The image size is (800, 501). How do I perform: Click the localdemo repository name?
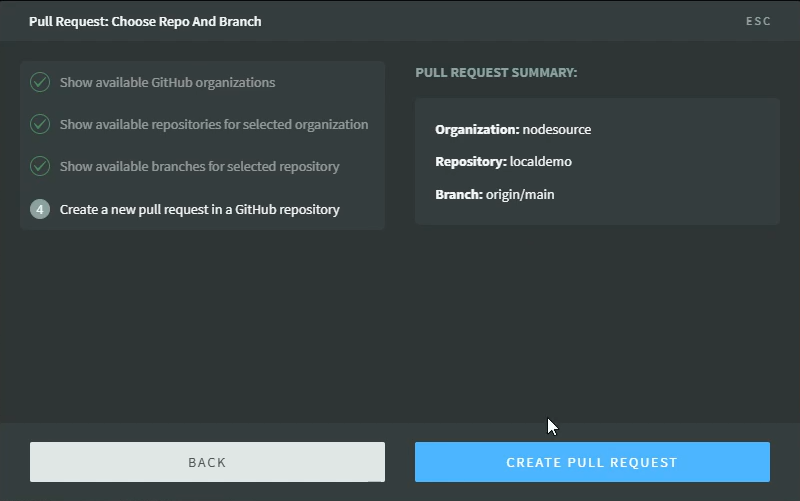point(540,162)
